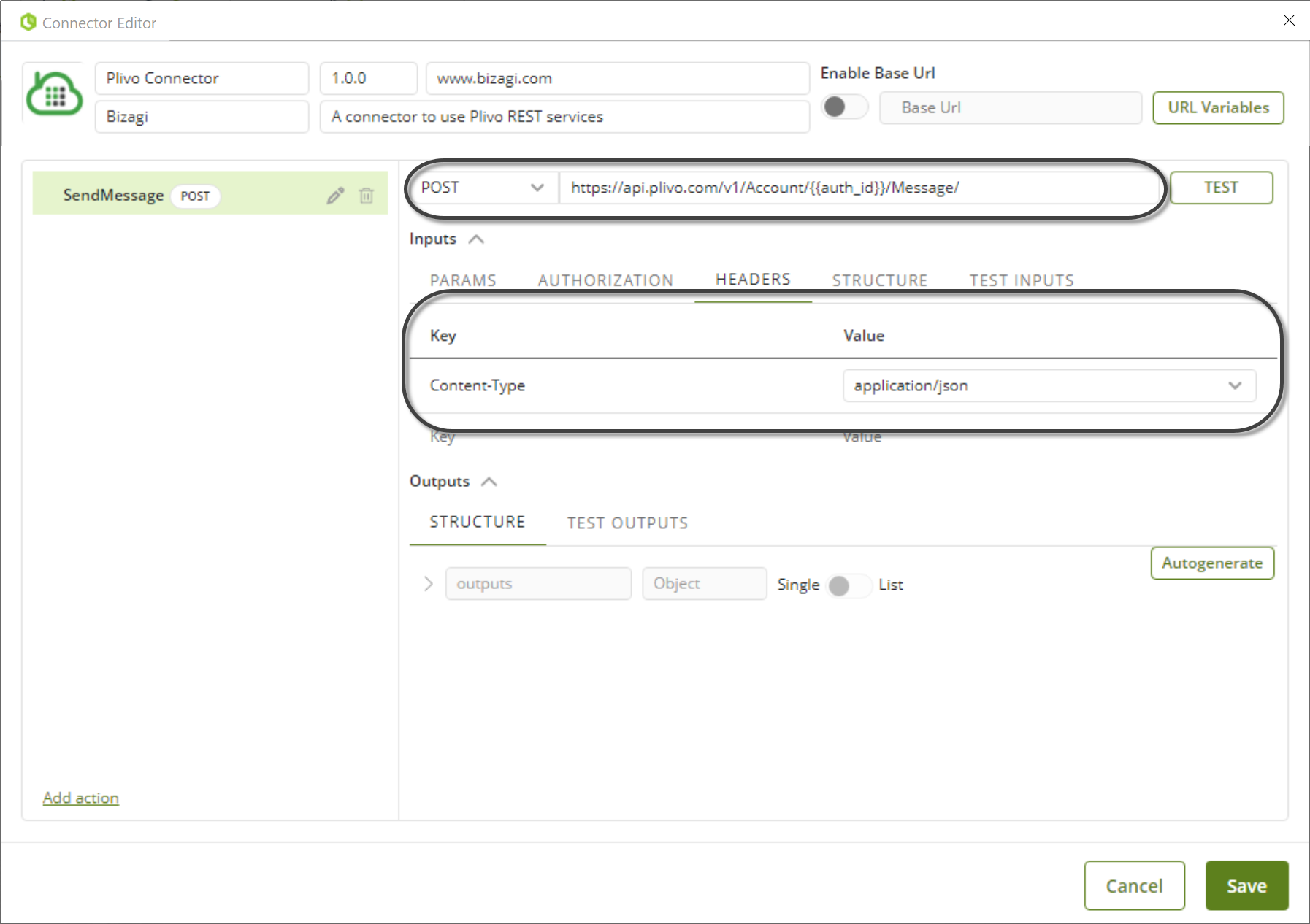
Task: Click the Bizagi logo in title bar
Action: [28, 23]
